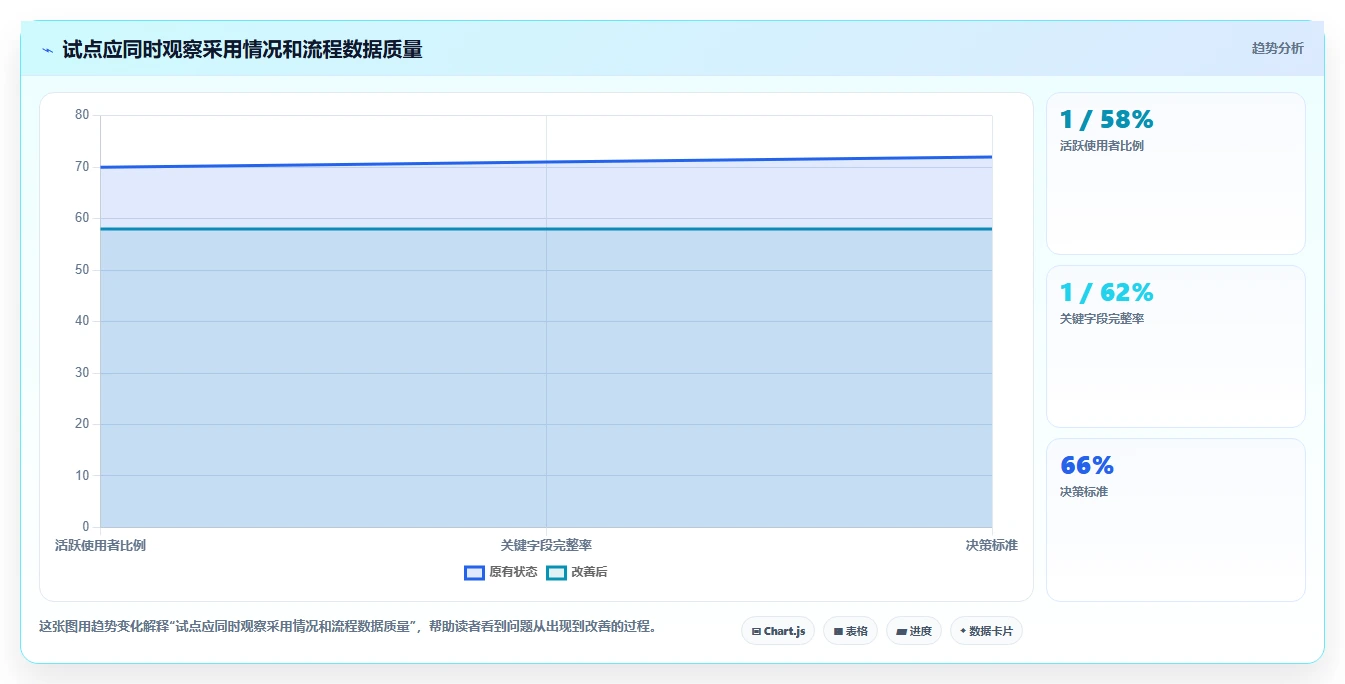Click the dark blue 原有状态 line in chart
This screenshot has width=1345, height=684.
546,162
